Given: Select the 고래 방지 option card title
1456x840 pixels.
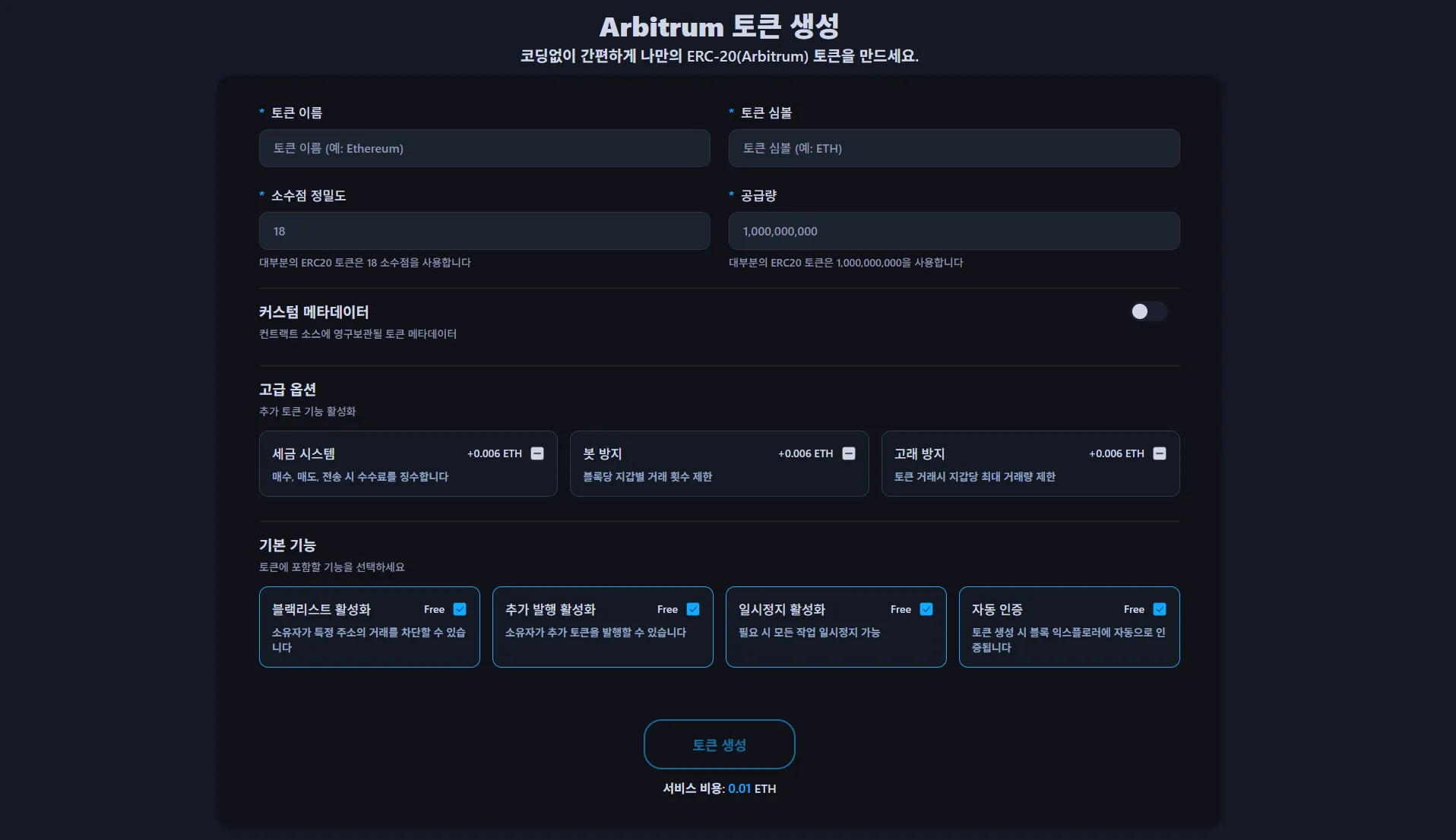Looking at the screenshot, I should click(919, 453).
